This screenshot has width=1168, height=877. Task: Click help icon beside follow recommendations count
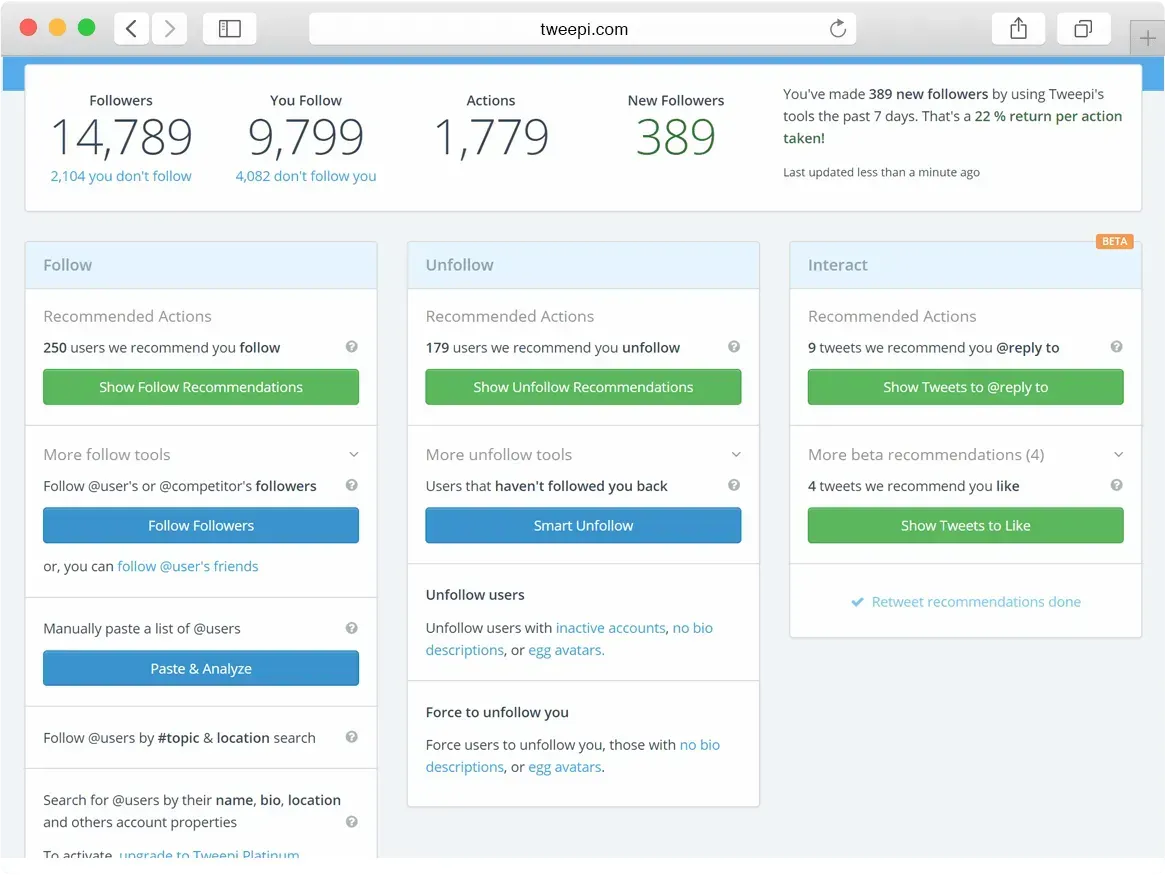[x=352, y=347]
